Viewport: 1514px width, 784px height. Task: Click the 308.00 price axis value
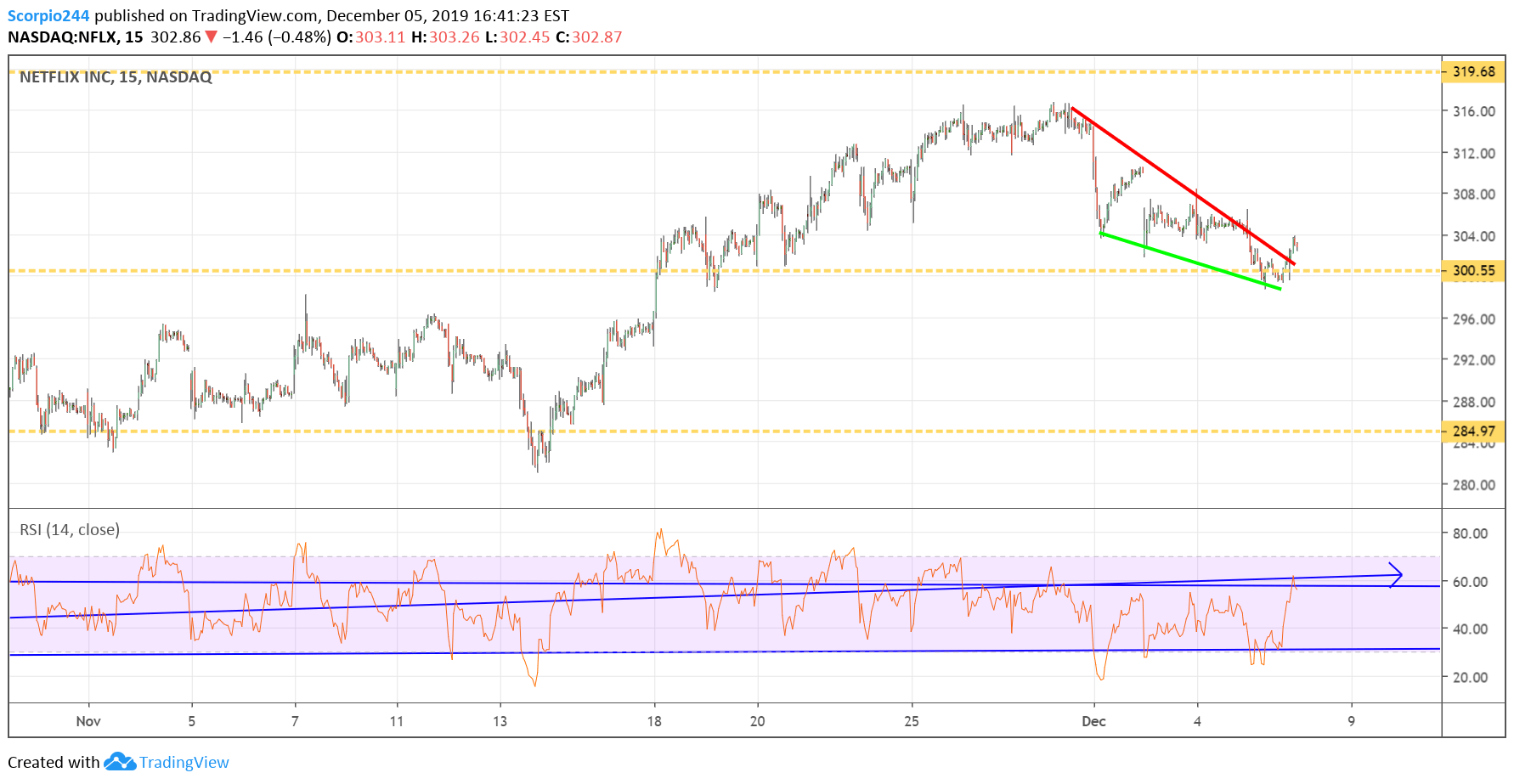tap(1474, 195)
